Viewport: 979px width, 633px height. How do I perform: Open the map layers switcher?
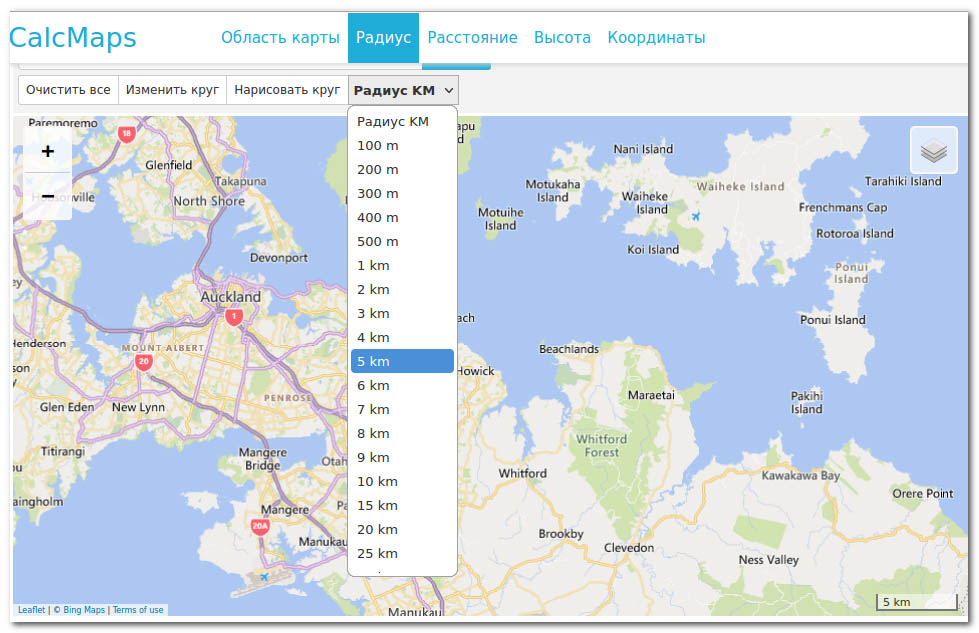(933, 150)
